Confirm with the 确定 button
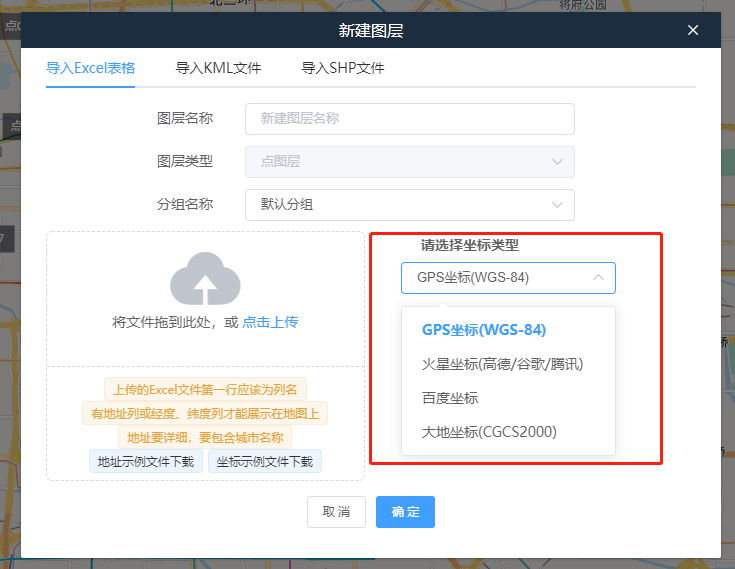 405,512
